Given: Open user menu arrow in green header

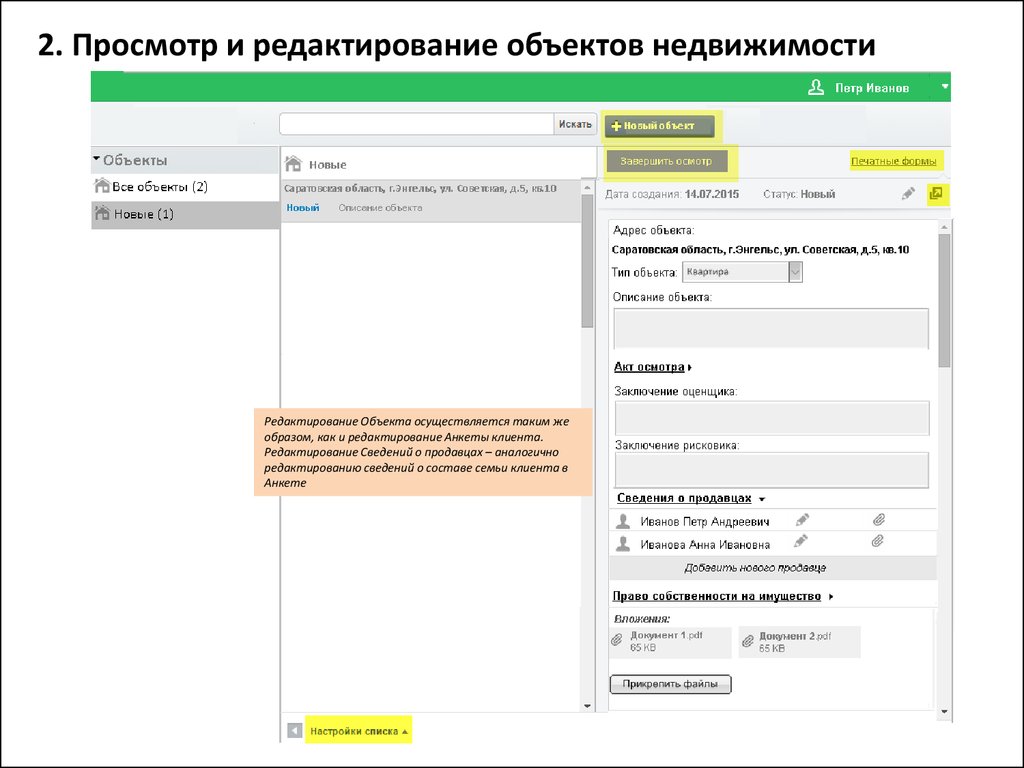Looking at the screenshot, I should 944,87.
